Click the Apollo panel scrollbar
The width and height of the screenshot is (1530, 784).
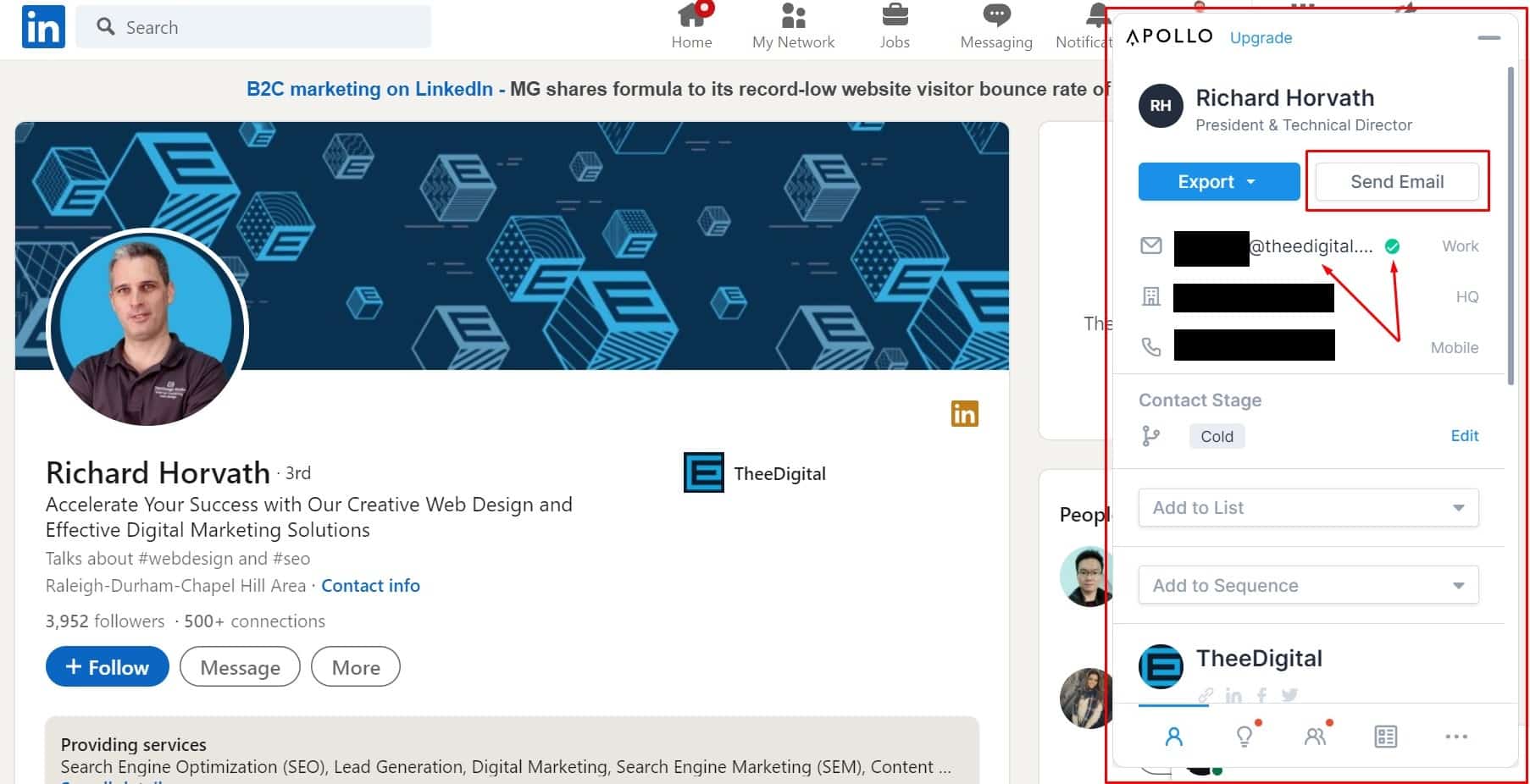coord(1511,226)
